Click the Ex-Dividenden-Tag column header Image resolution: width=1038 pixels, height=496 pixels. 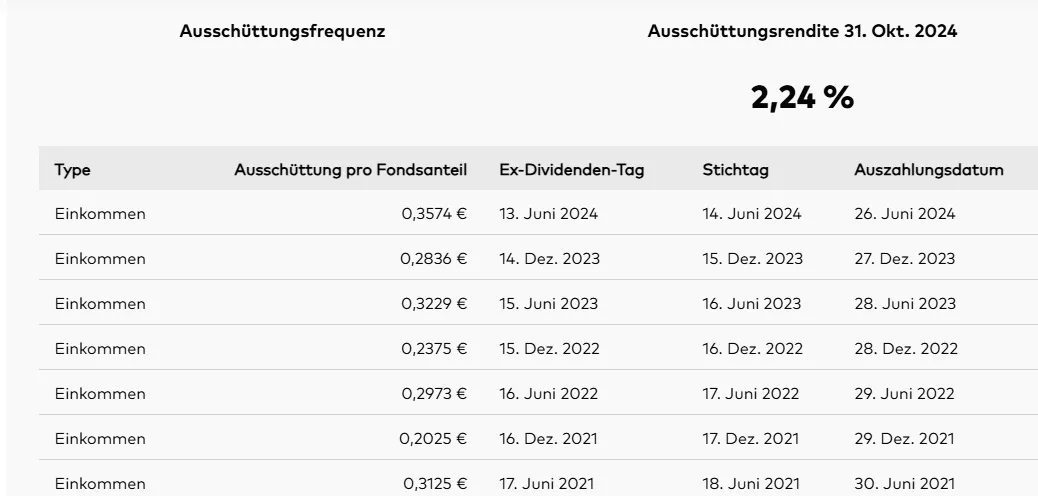pyautogui.click(x=571, y=170)
